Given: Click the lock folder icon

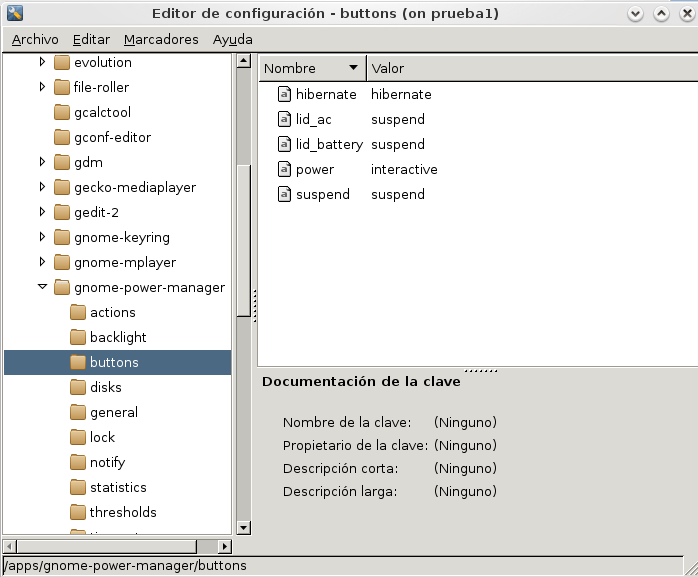Looking at the screenshot, I should tap(78, 437).
